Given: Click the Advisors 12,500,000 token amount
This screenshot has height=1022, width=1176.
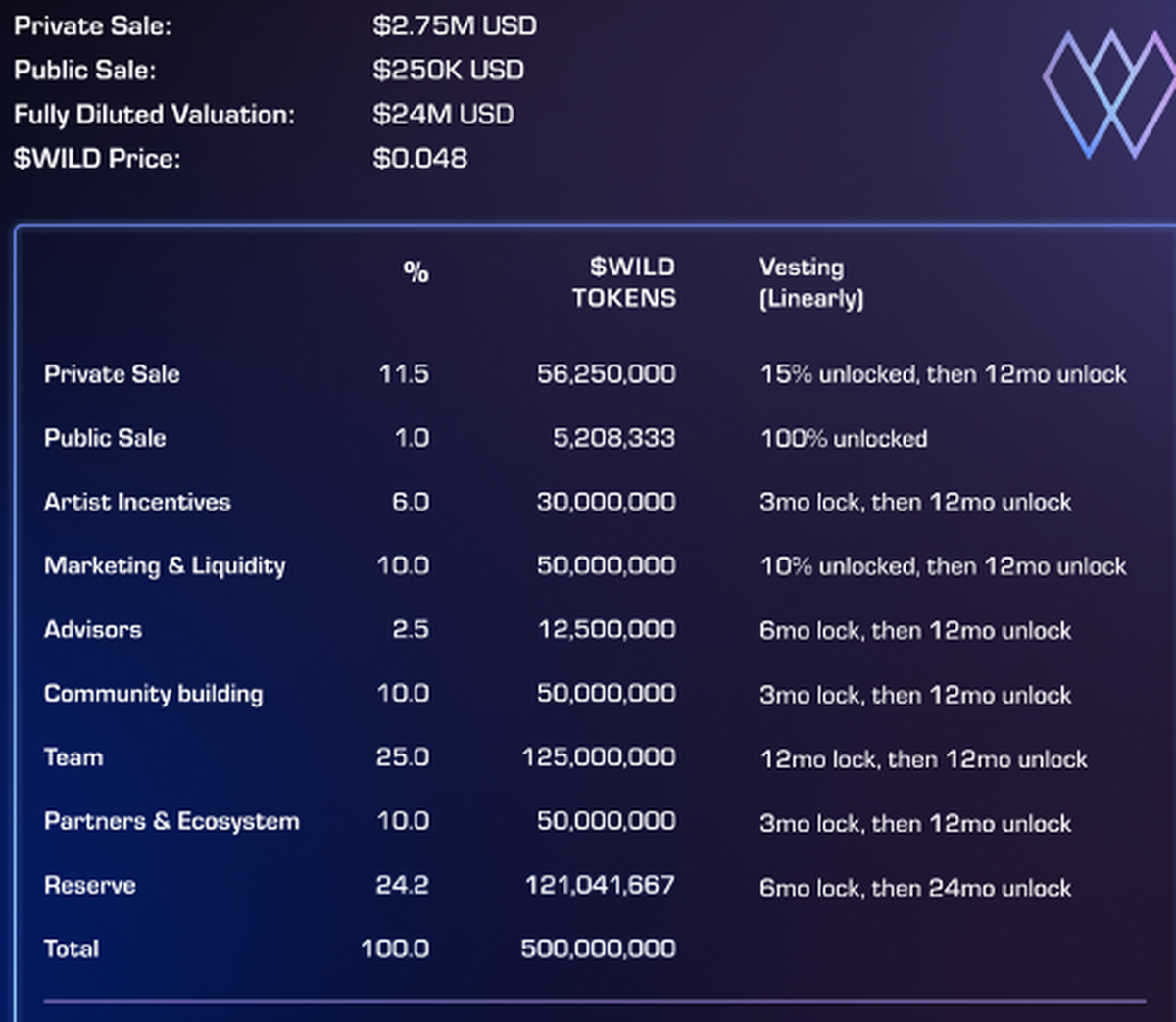Looking at the screenshot, I should point(607,630).
